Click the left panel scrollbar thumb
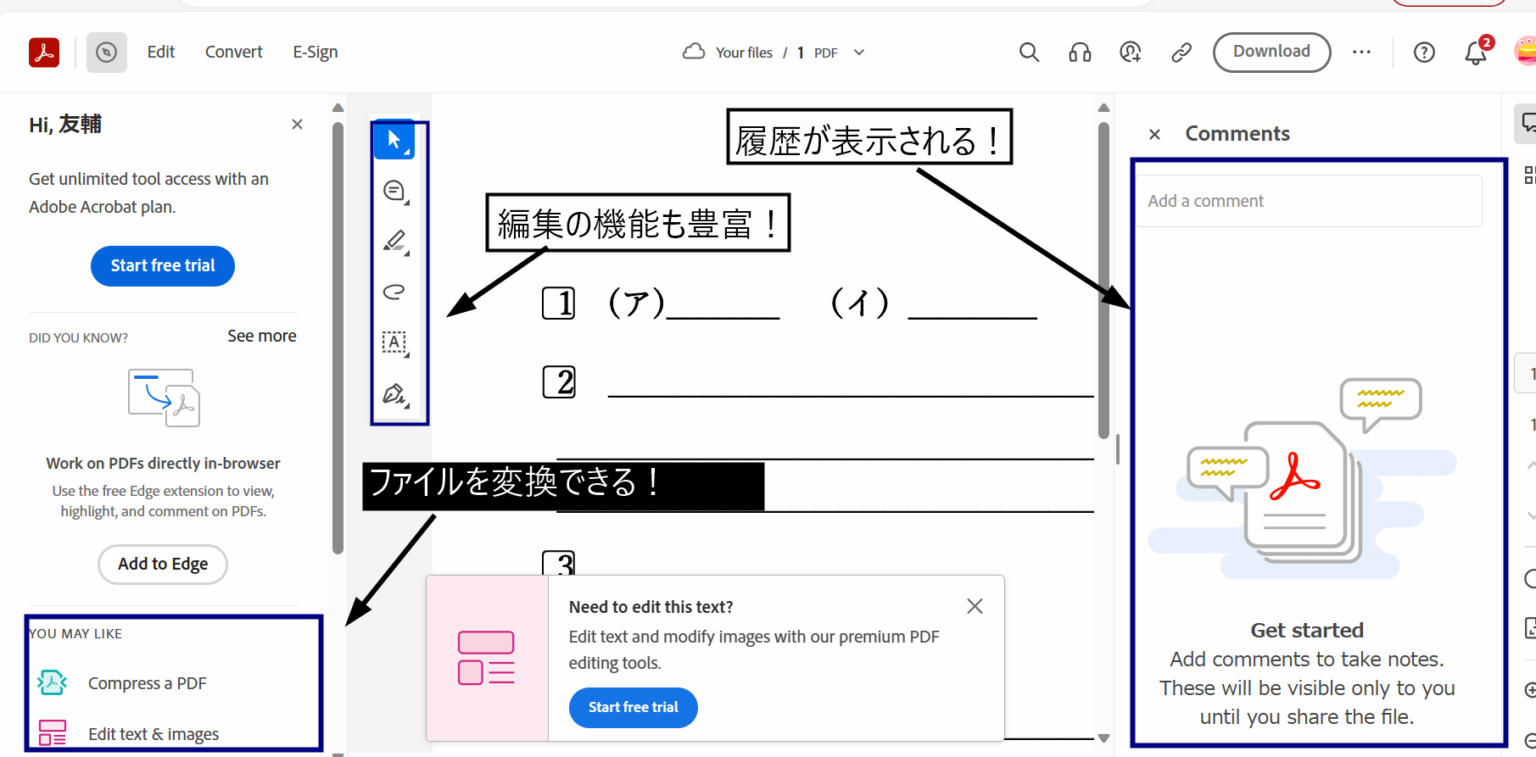The width and height of the screenshot is (1536, 757). (338, 338)
